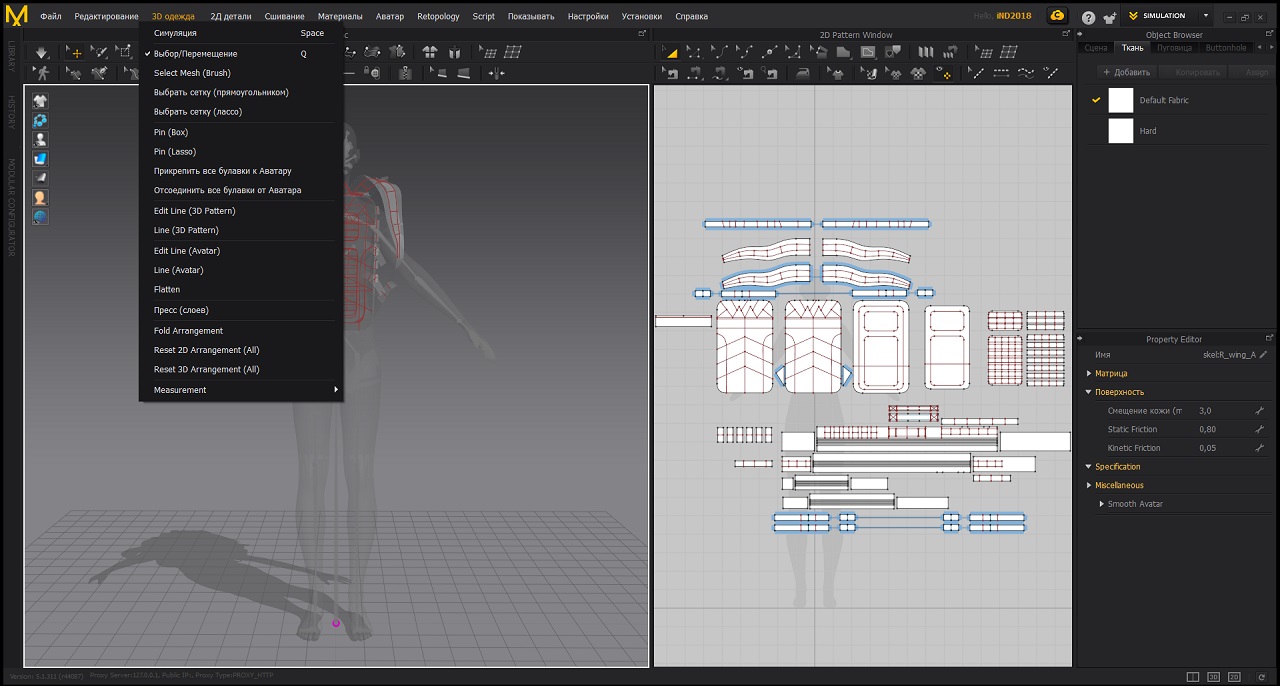The image size is (1280, 686).
Task: Click the Добавить button
Action: click(x=1126, y=72)
